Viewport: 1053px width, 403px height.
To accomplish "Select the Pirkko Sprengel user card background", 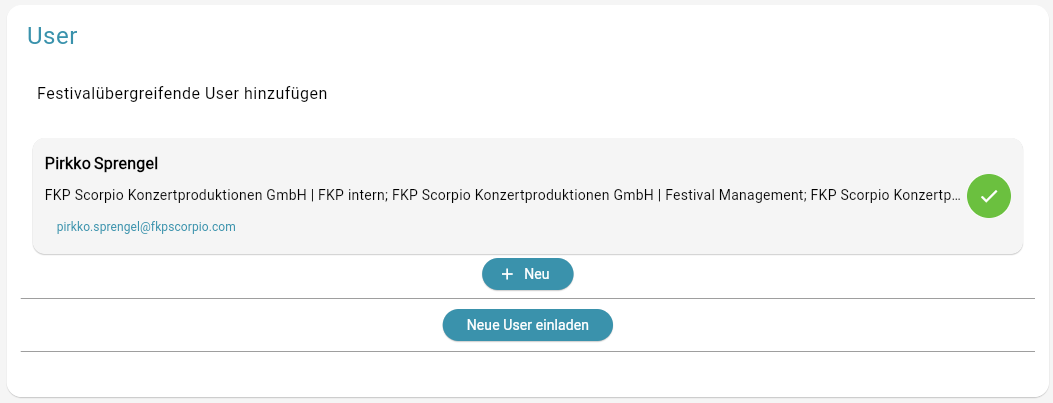I will [528, 196].
